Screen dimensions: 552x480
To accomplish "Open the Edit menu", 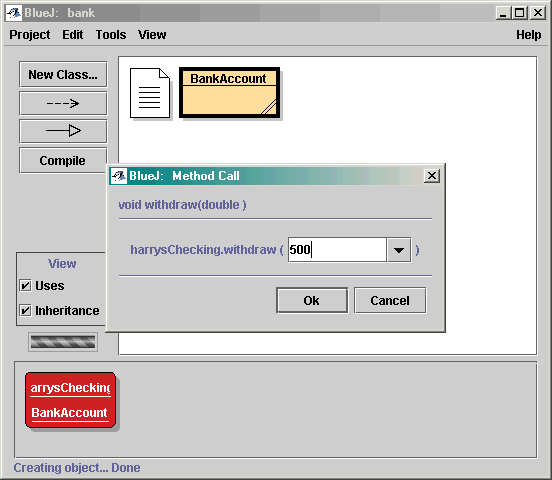I will point(73,35).
